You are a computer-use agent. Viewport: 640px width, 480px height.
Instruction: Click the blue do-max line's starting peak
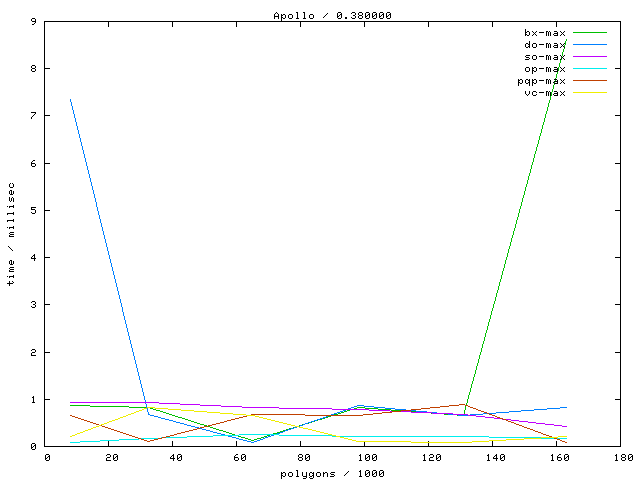pyautogui.click(x=71, y=99)
